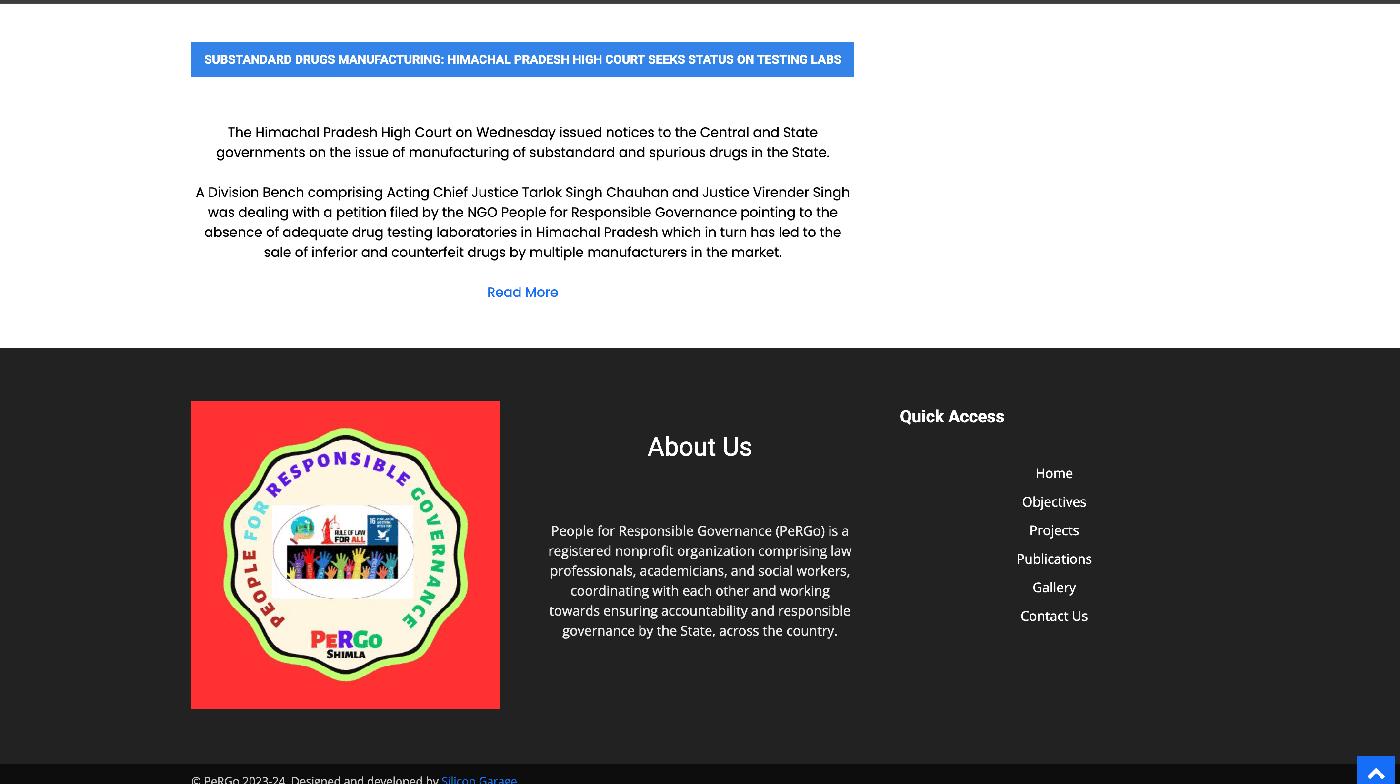Visit the Gallery footer link
Screen dimensions: 1400x784
pyautogui.click(x=1053, y=587)
